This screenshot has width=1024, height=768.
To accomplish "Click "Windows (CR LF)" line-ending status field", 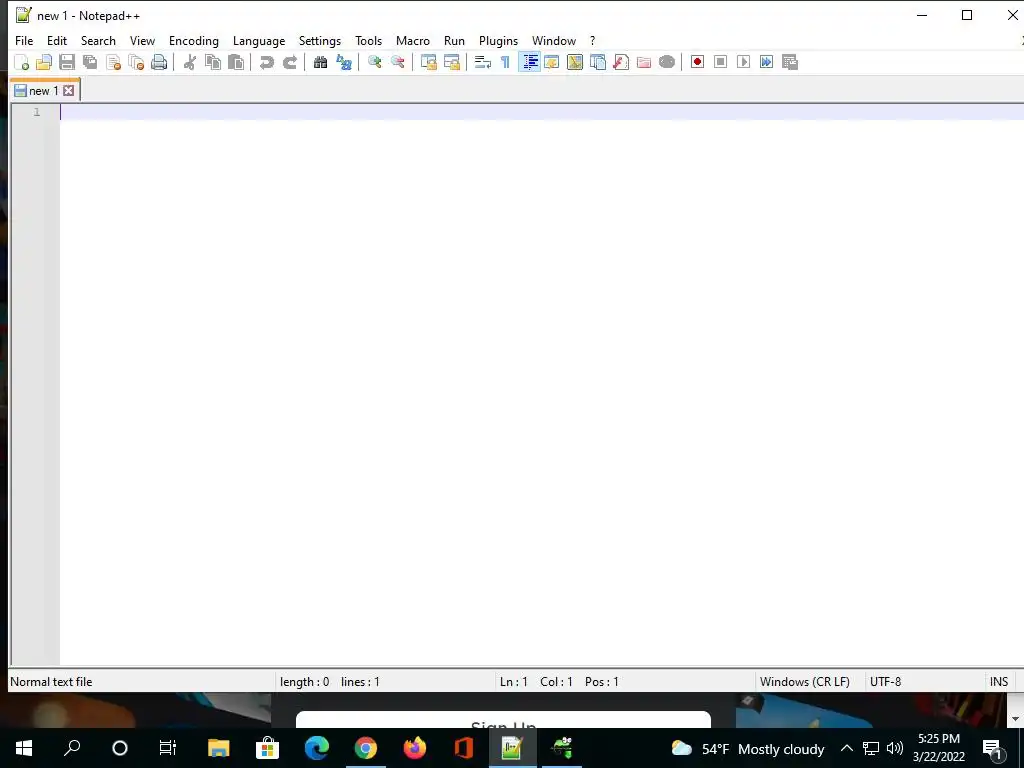I will click(805, 682).
